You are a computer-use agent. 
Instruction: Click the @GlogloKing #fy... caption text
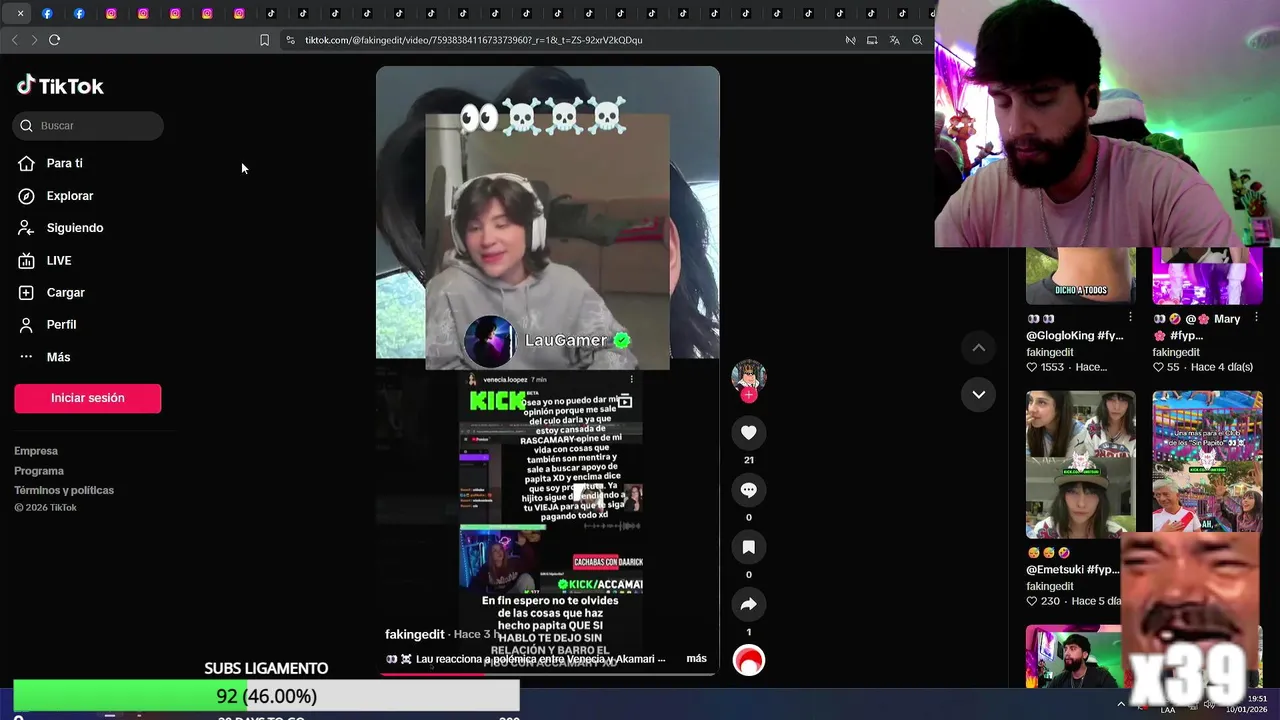1074,336
